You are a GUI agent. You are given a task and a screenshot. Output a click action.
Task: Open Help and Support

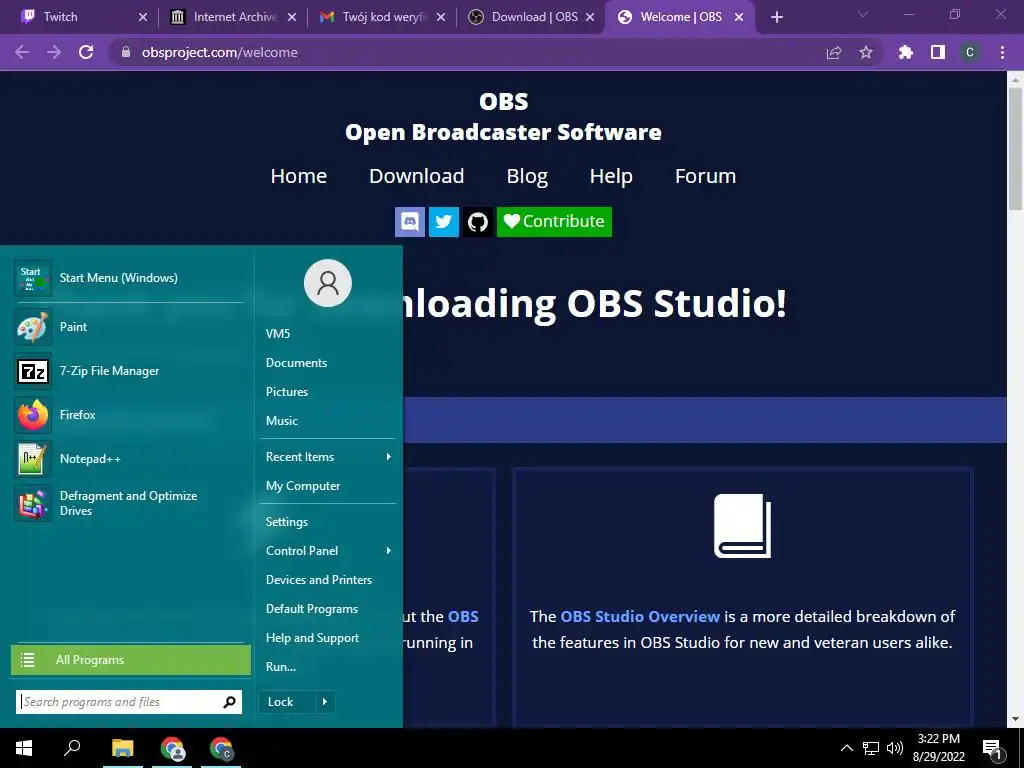(x=312, y=638)
